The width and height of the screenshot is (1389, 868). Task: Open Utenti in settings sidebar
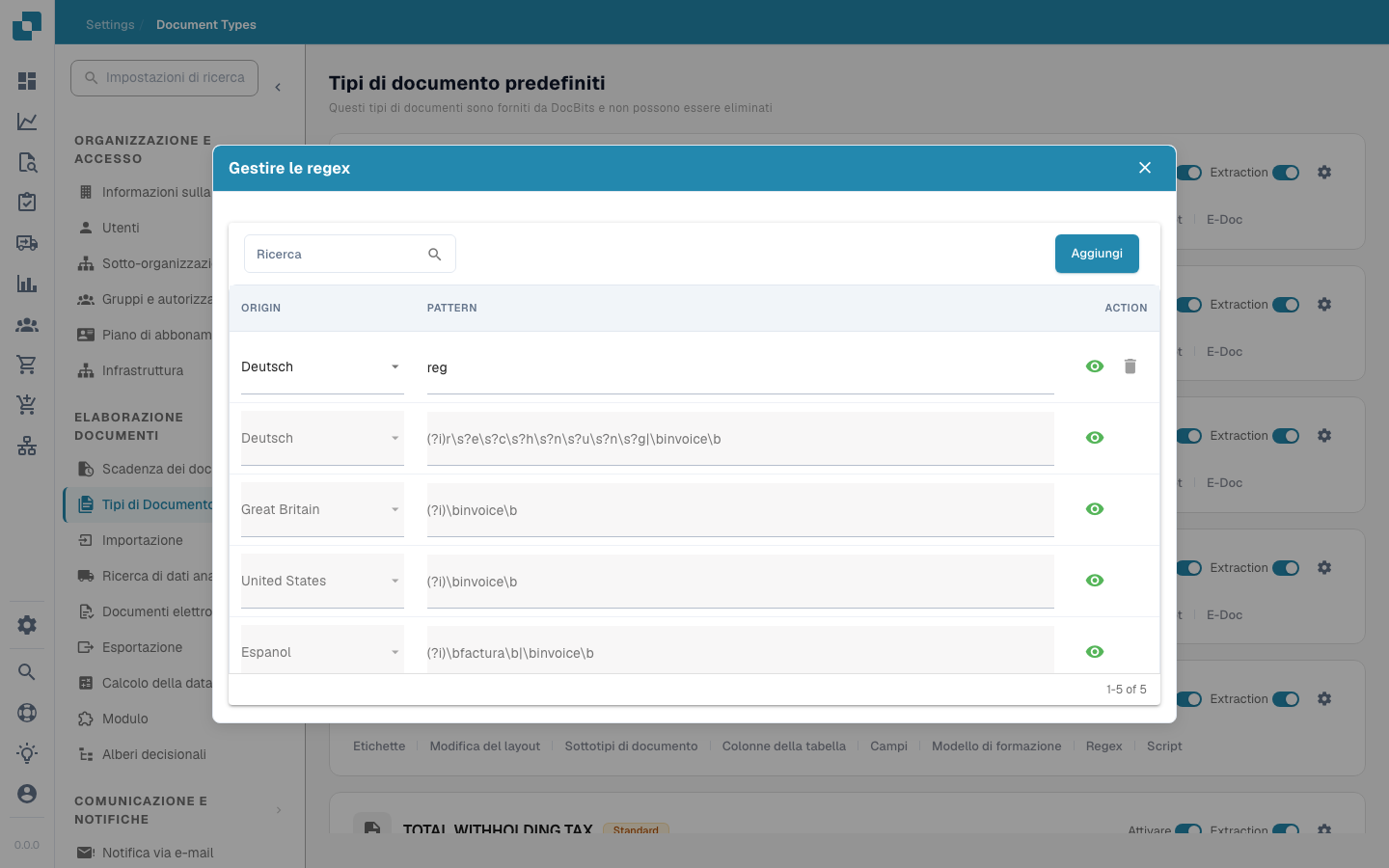click(x=121, y=228)
